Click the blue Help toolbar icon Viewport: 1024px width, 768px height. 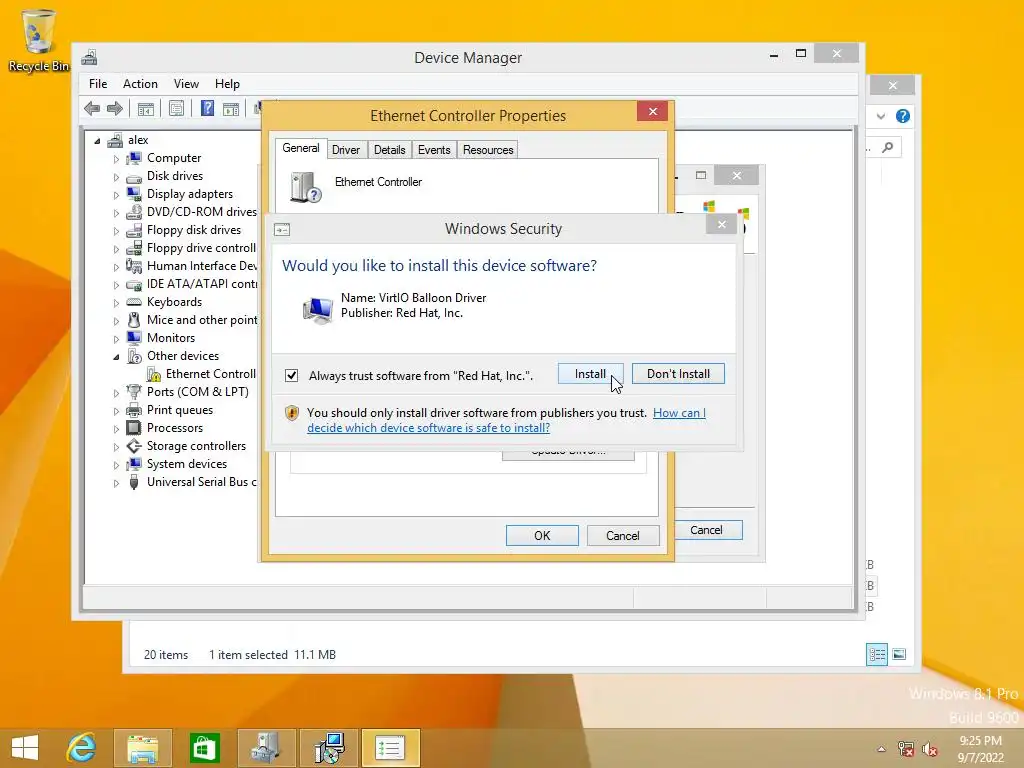(x=207, y=108)
